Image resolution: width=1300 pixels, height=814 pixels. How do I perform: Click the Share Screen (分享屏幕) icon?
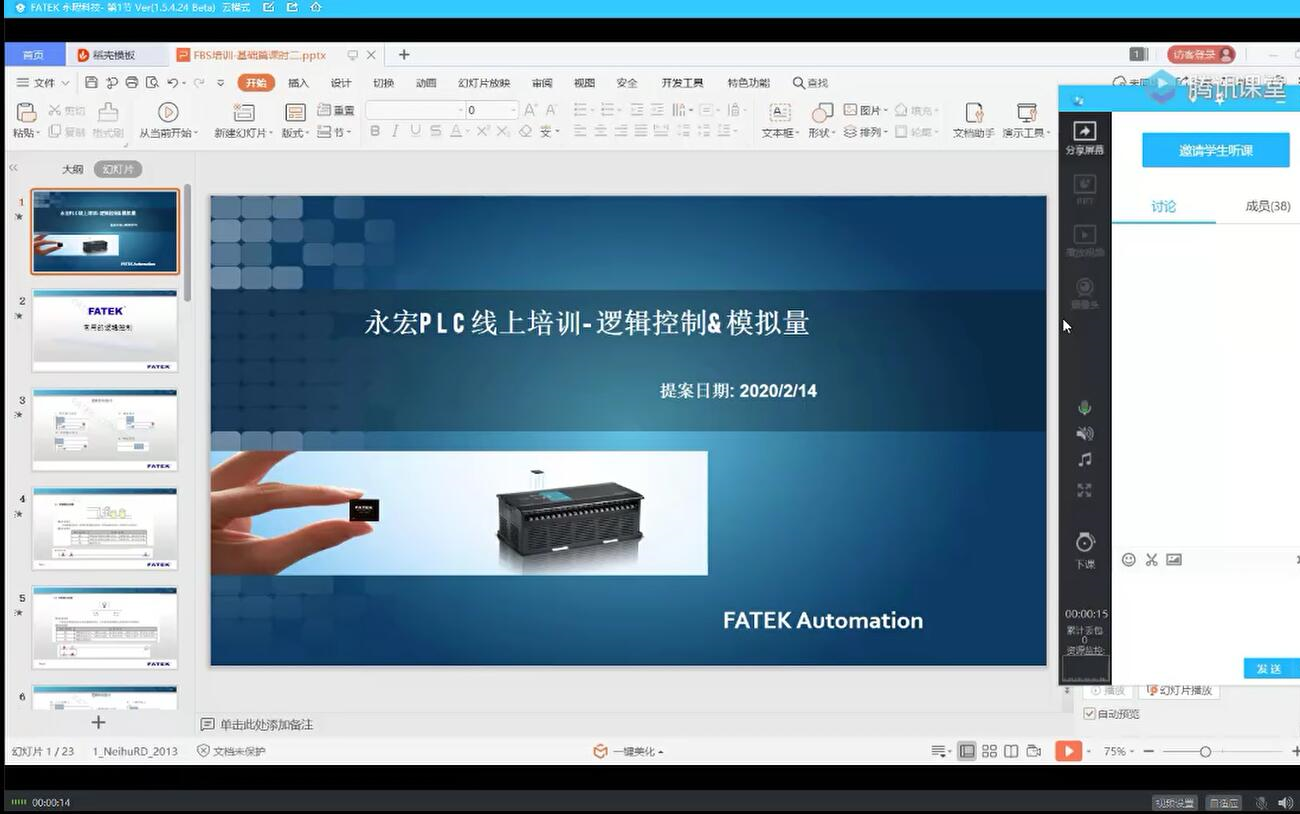tap(1085, 131)
